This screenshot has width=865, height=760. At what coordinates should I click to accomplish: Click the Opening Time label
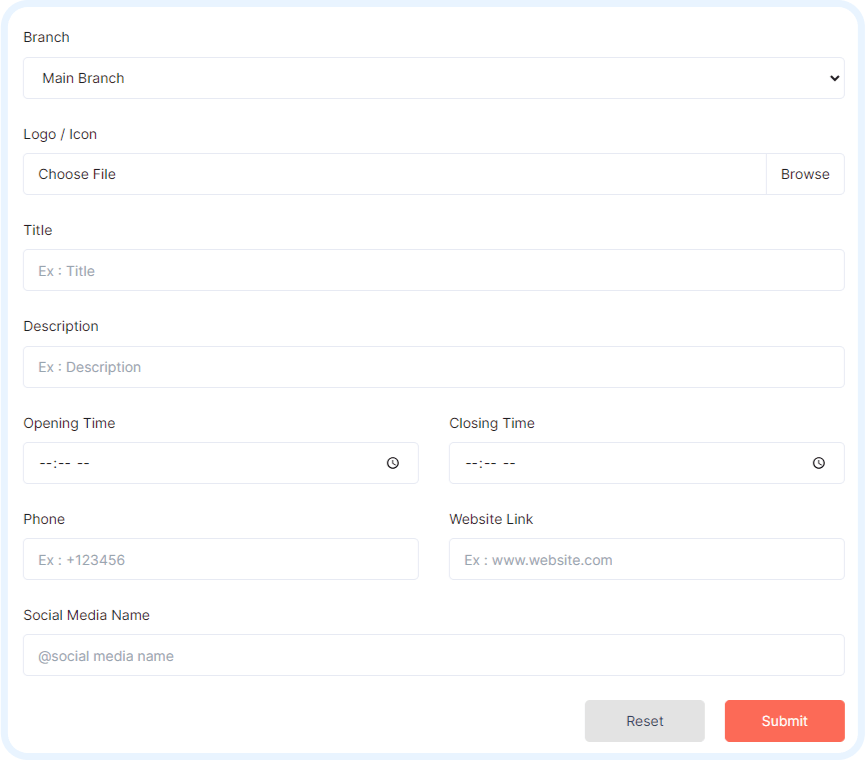69,423
